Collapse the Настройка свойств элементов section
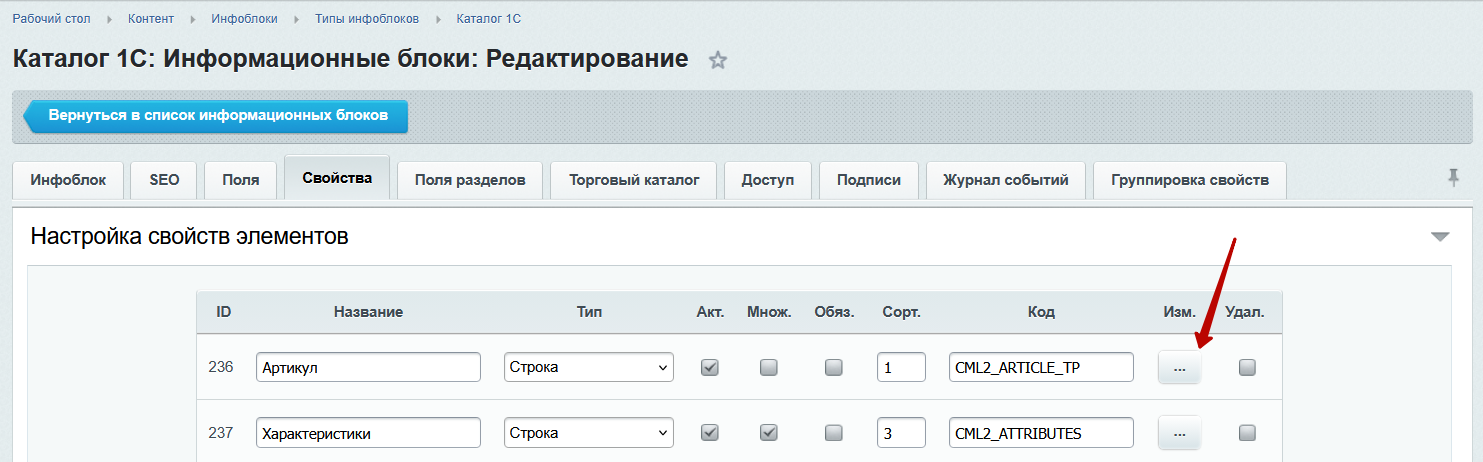This screenshot has height=462, width=1483. (1439, 237)
